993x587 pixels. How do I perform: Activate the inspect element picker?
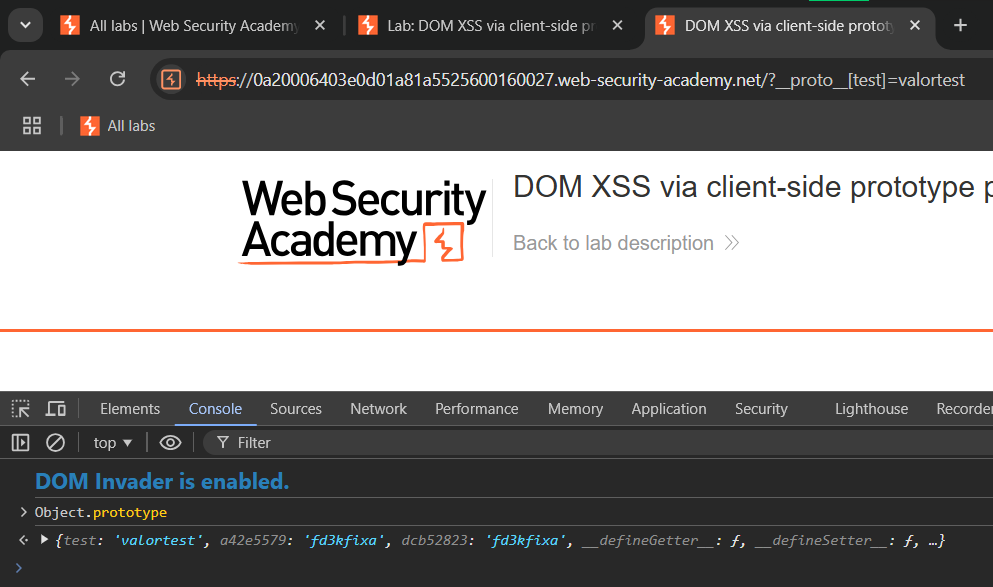click(x=20, y=409)
